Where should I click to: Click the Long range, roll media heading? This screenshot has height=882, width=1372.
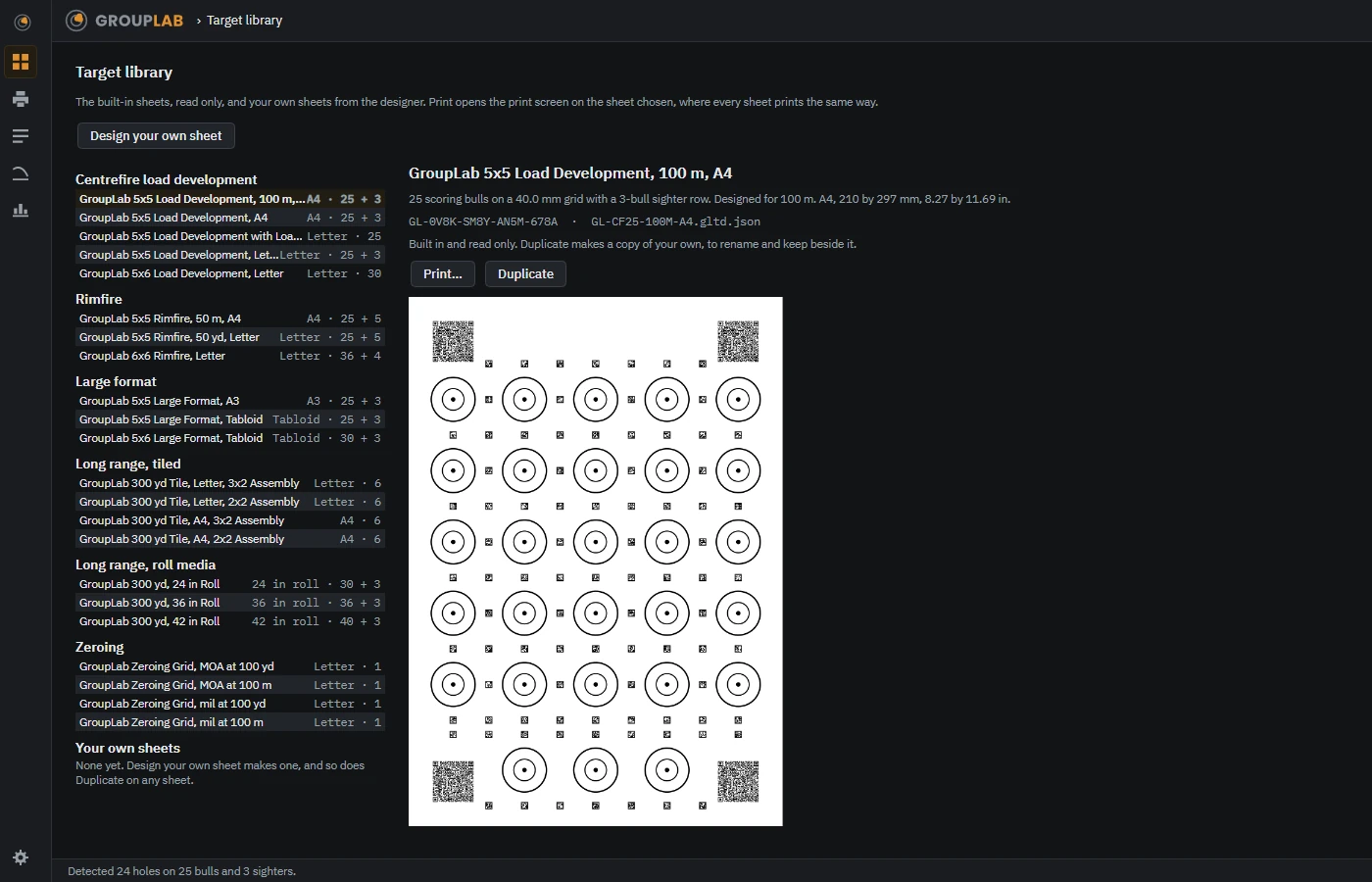click(x=146, y=564)
